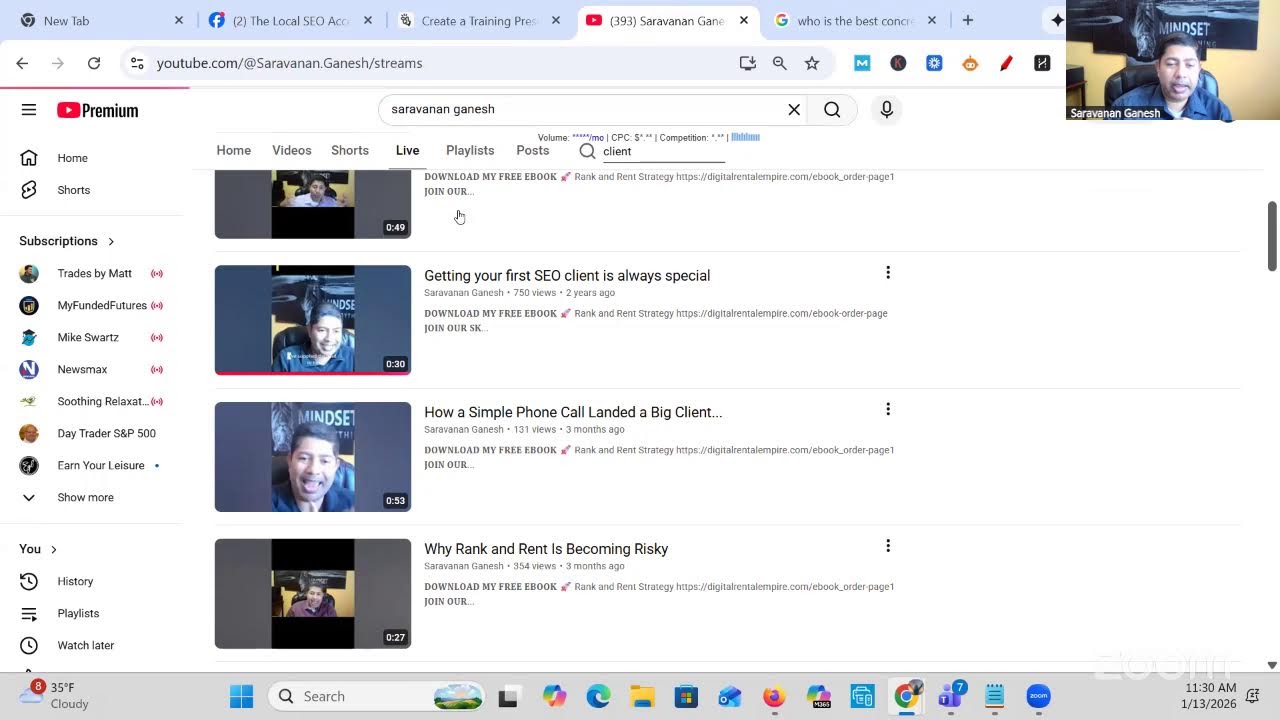
Task: Open the browser zoom magnifier icon
Action: [780, 63]
